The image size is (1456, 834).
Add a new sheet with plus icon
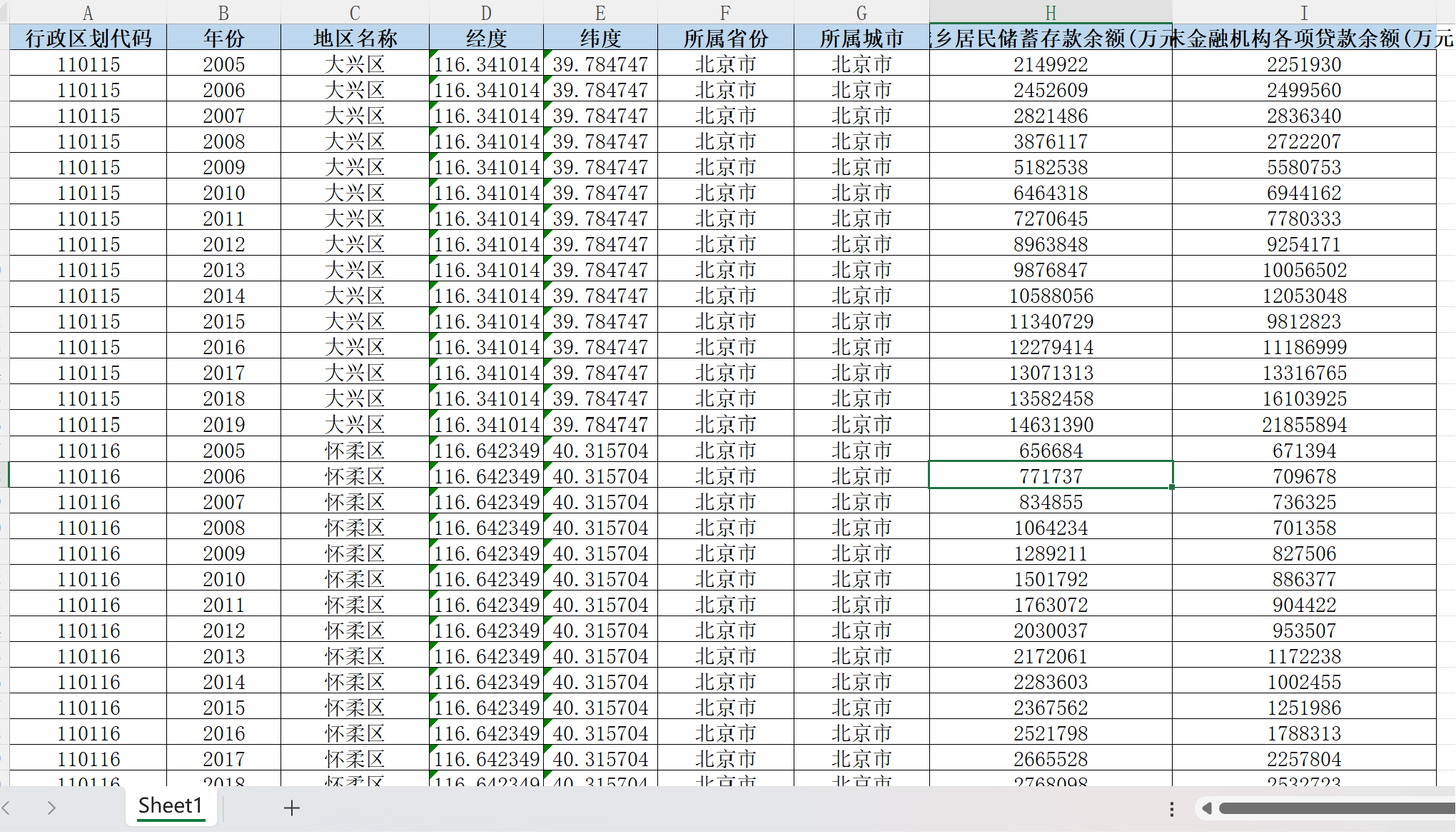pyautogui.click(x=291, y=808)
